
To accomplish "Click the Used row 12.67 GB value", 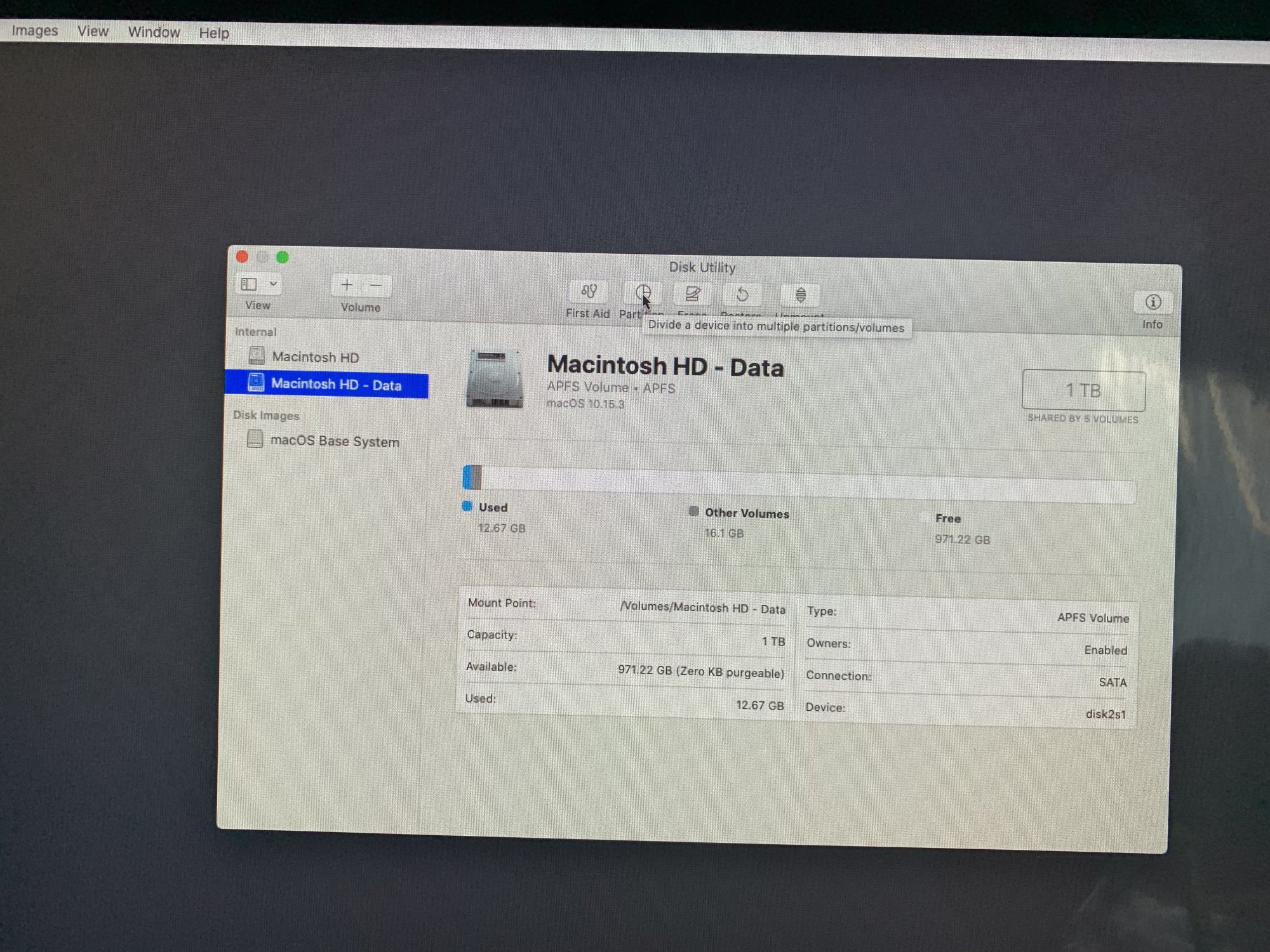I will [760, 705].
